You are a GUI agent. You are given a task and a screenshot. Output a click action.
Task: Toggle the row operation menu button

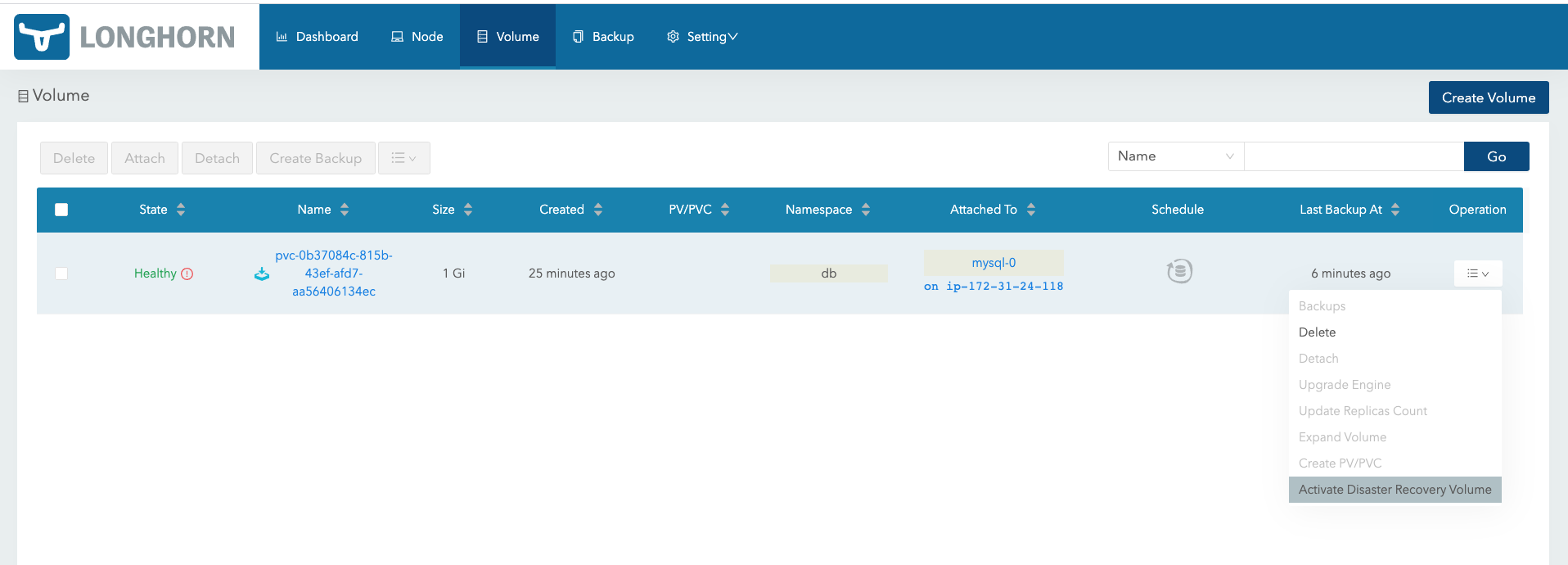(1478, 273)
